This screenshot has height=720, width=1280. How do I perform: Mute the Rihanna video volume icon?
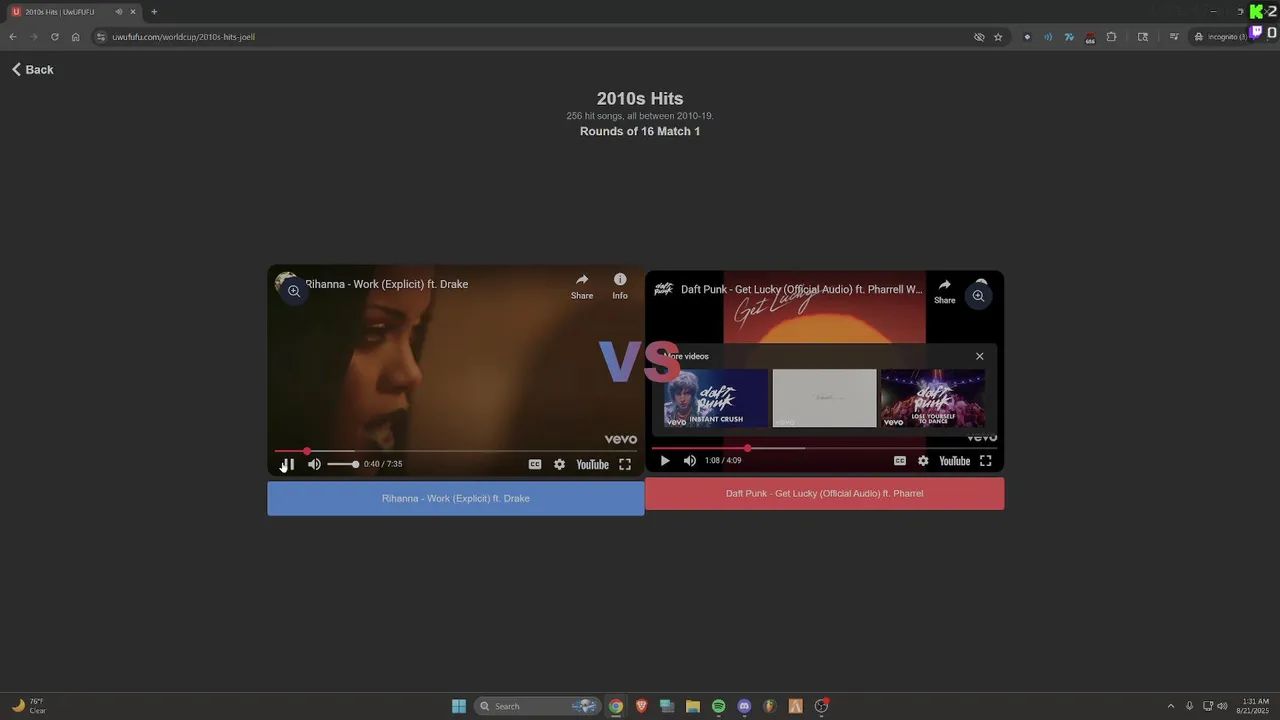tap(314, 464)
